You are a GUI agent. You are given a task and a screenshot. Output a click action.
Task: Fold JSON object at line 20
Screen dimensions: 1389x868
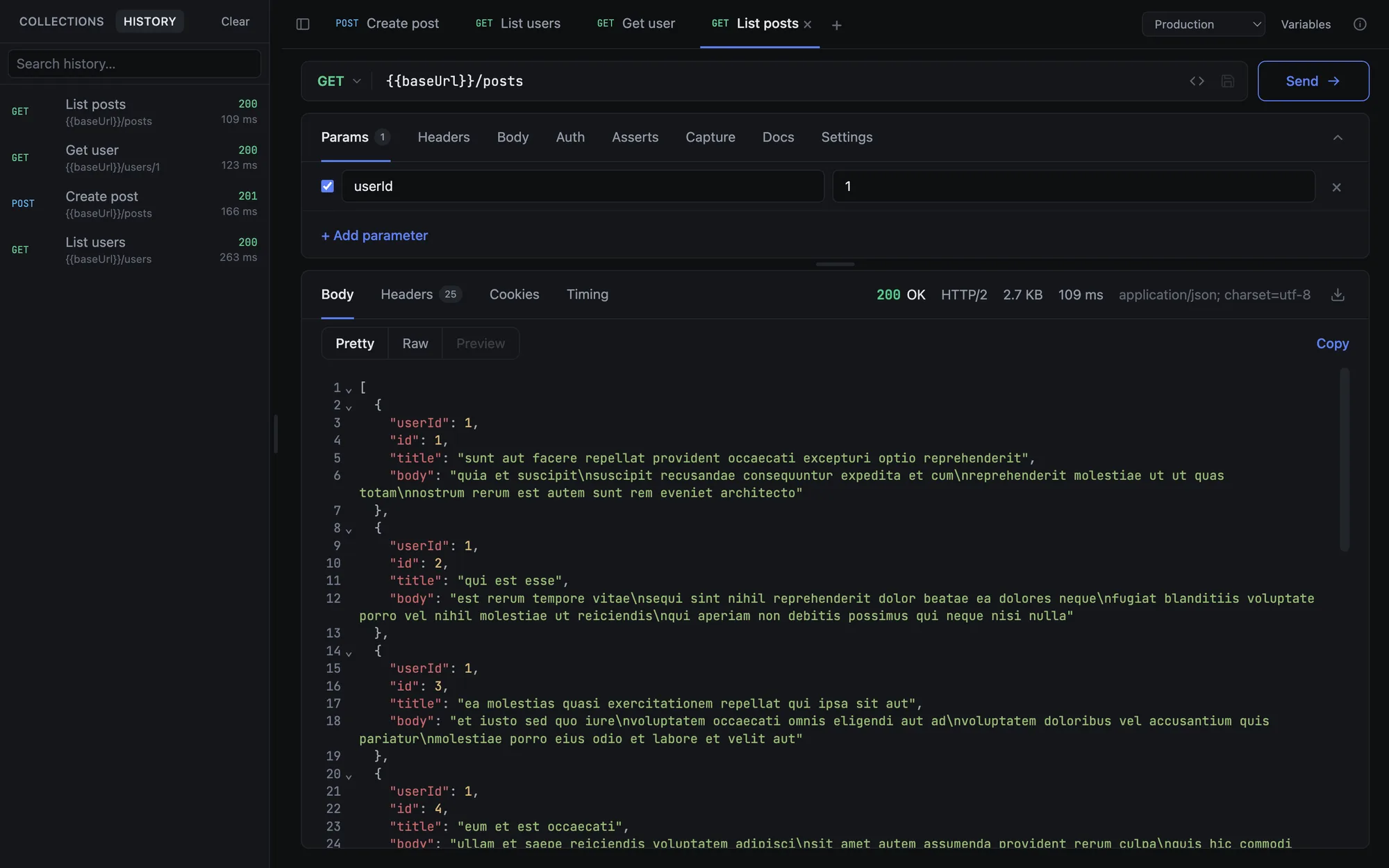pos(349,776)
